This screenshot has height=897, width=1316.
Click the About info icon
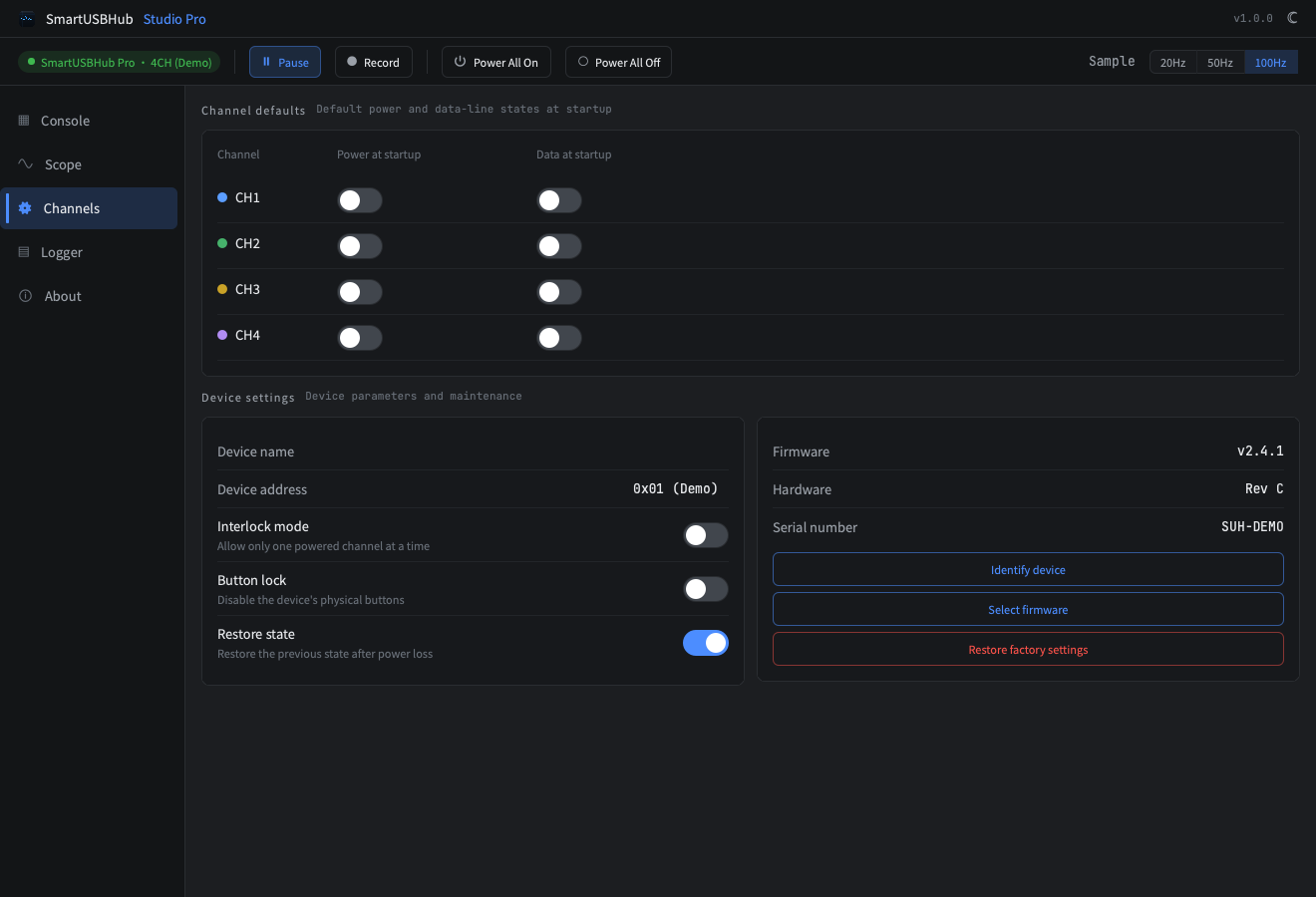(x=26, y=296)
